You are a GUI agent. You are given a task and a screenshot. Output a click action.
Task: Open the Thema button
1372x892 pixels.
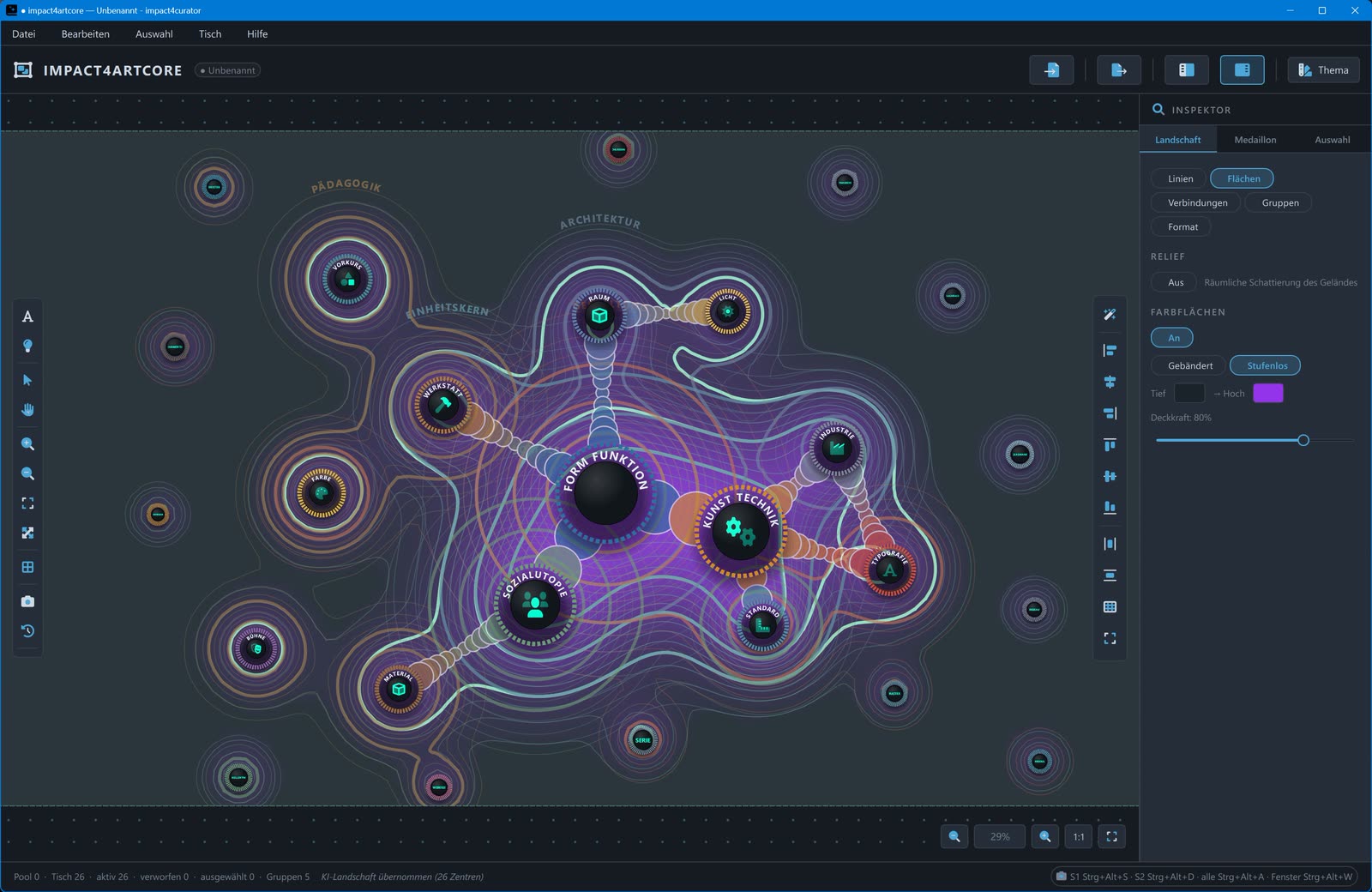click(1323, 70)
